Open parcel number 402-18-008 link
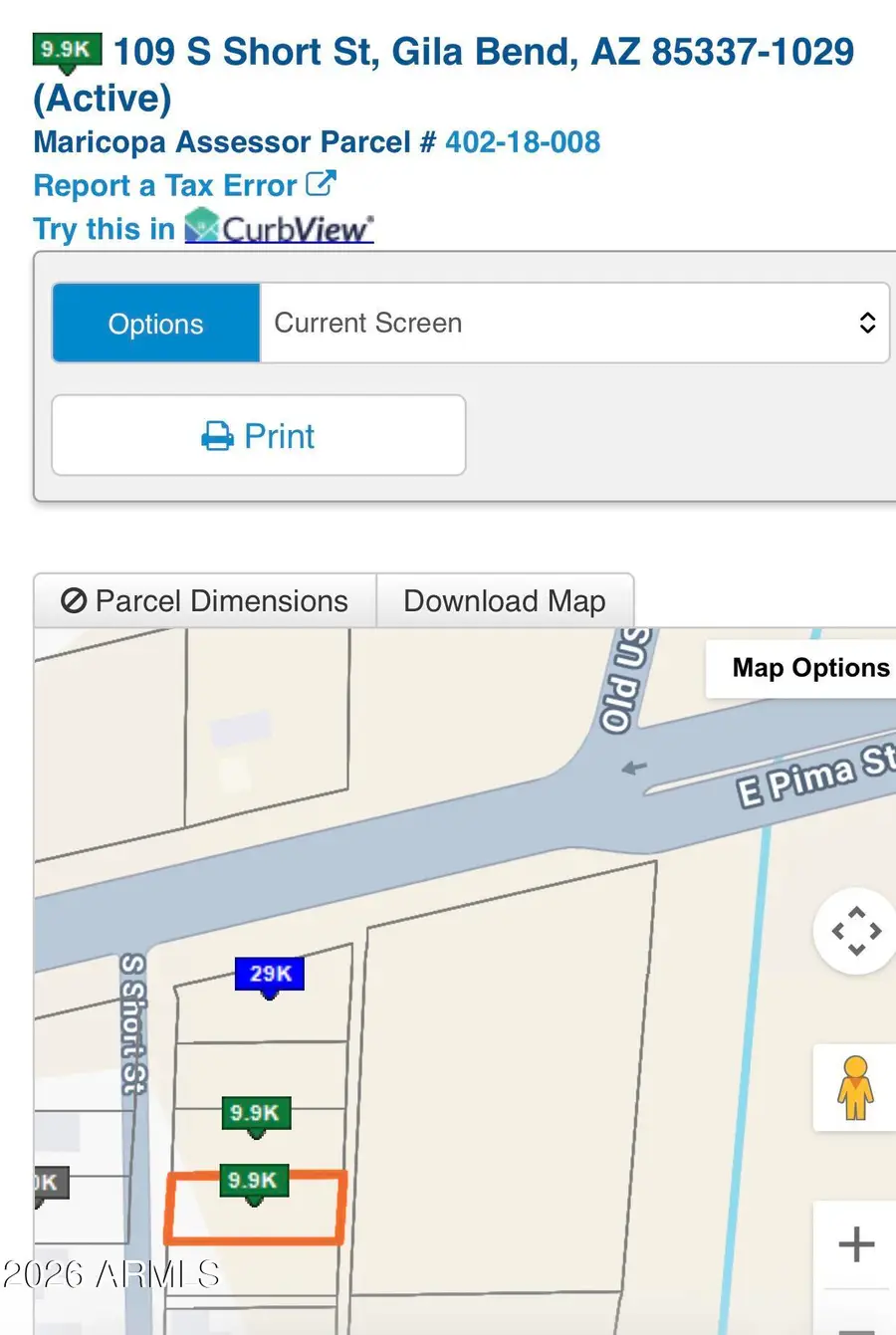 523,141
